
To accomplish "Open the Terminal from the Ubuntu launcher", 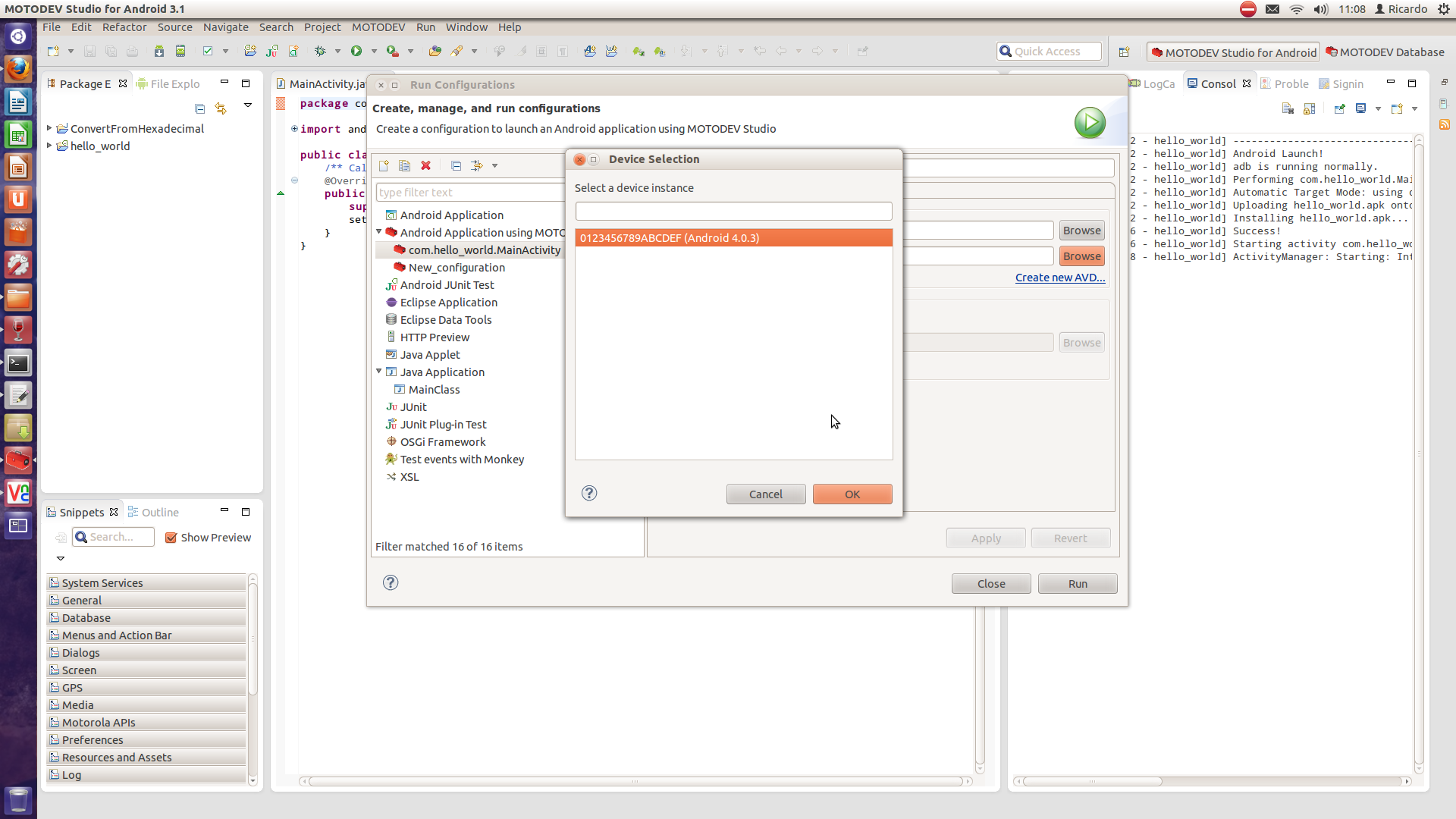I will tap(18, 363).
